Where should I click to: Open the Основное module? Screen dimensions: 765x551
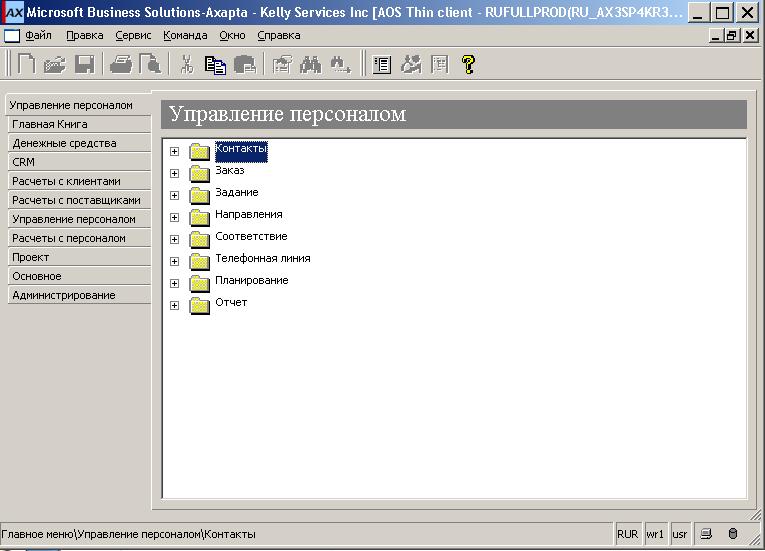tap(79, 277)
